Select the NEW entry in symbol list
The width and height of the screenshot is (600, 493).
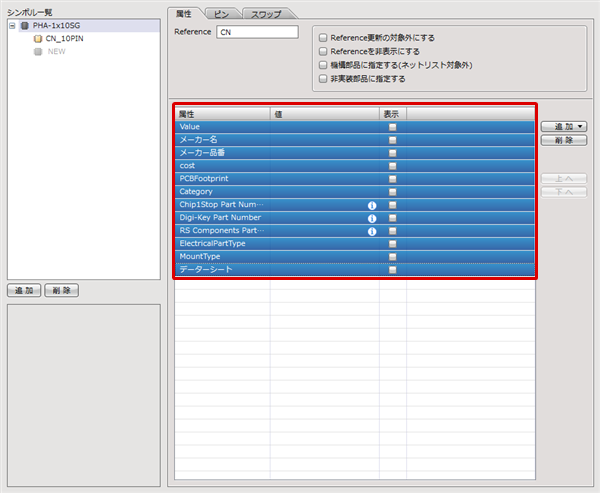click(x=56, y=52)
